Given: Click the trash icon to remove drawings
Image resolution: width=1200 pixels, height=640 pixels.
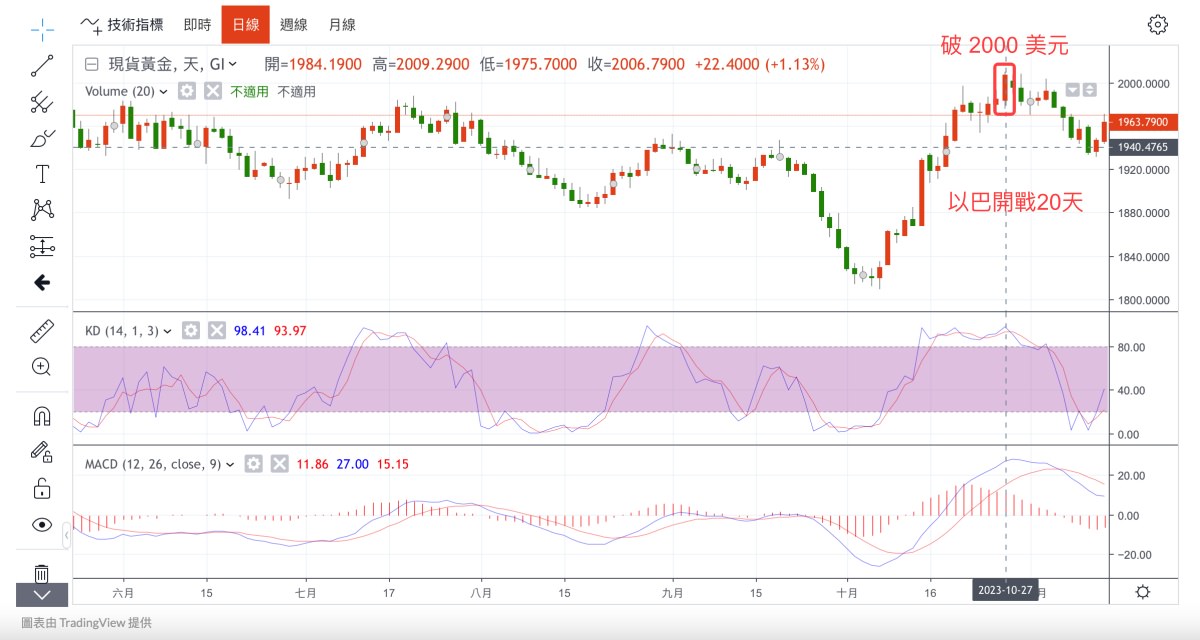Looking at the screenshot, I should click(42, 573).
